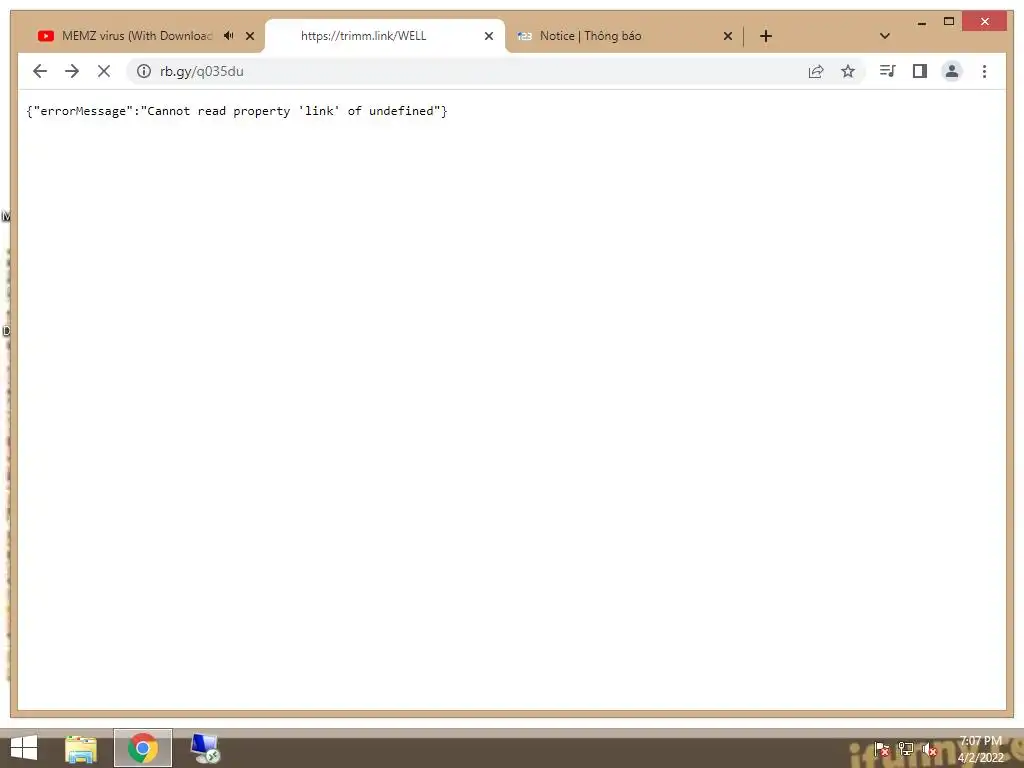Screen dimensions: 1024x768
Task: Click the errorMessage JSON text
Action: click(237, 111)
